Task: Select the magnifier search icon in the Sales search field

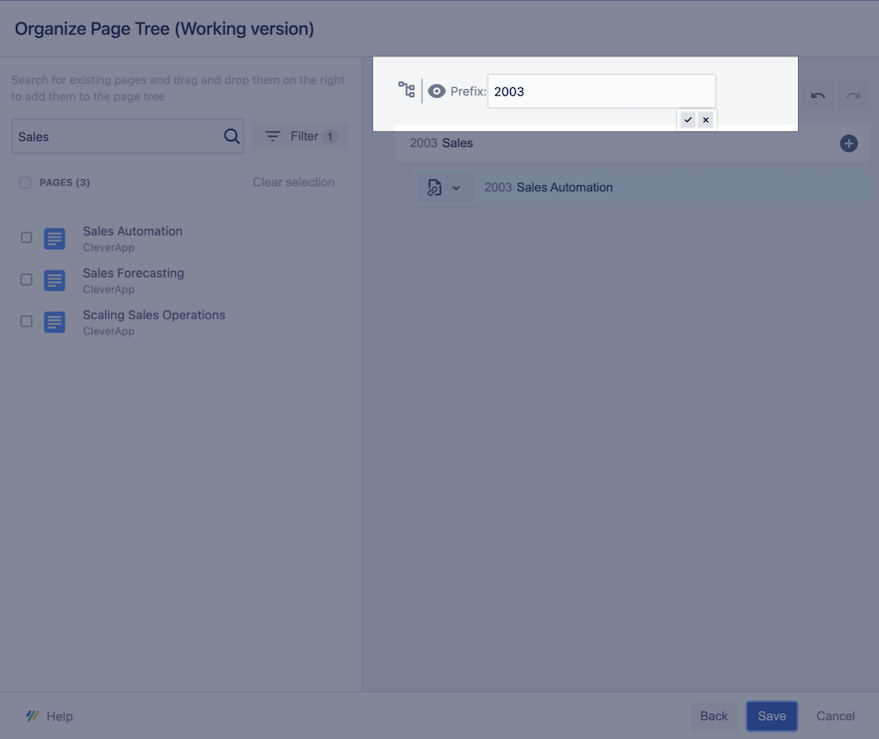Action: coord(231,135)
